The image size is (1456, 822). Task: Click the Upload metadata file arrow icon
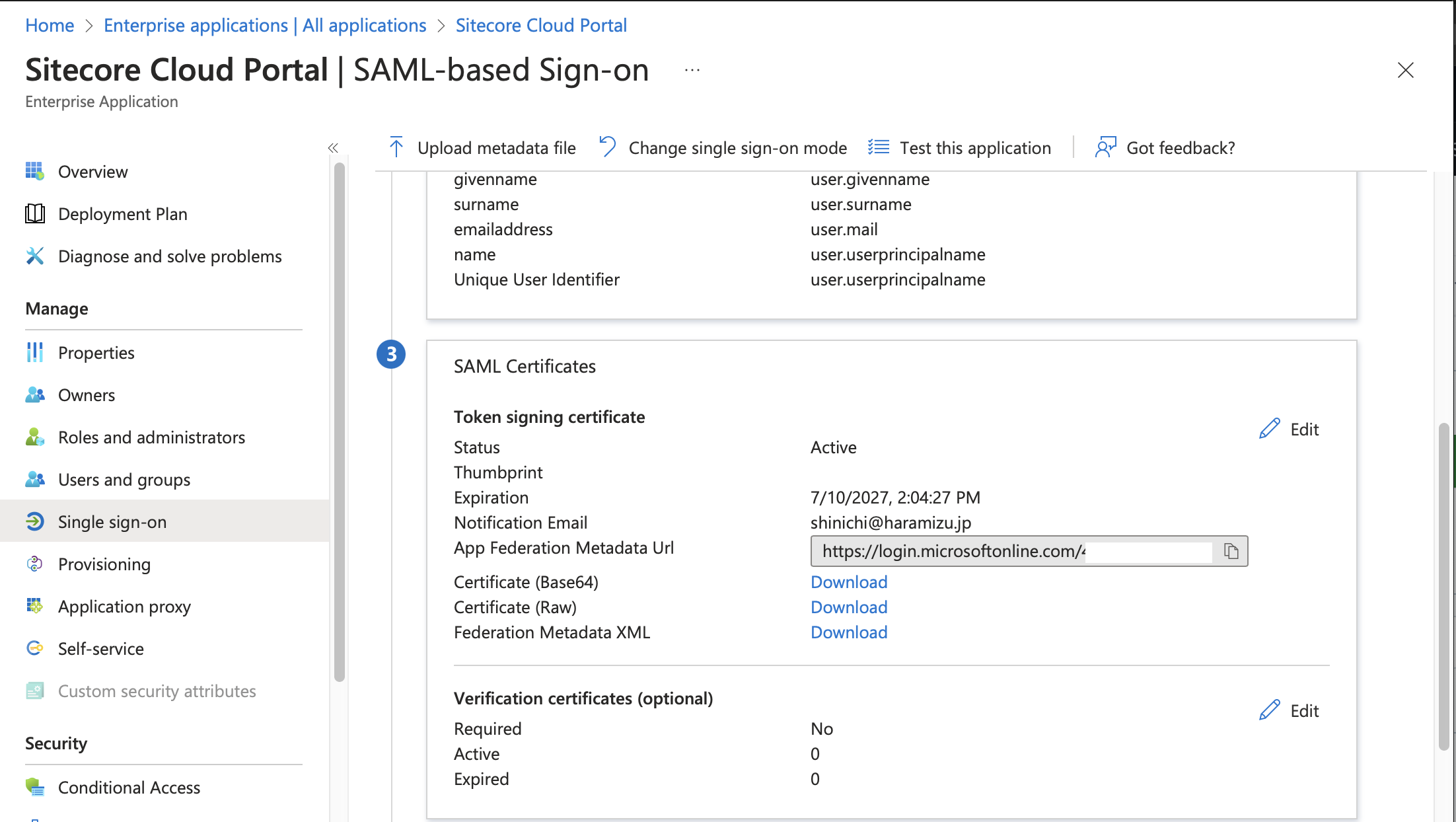point(396,147)
